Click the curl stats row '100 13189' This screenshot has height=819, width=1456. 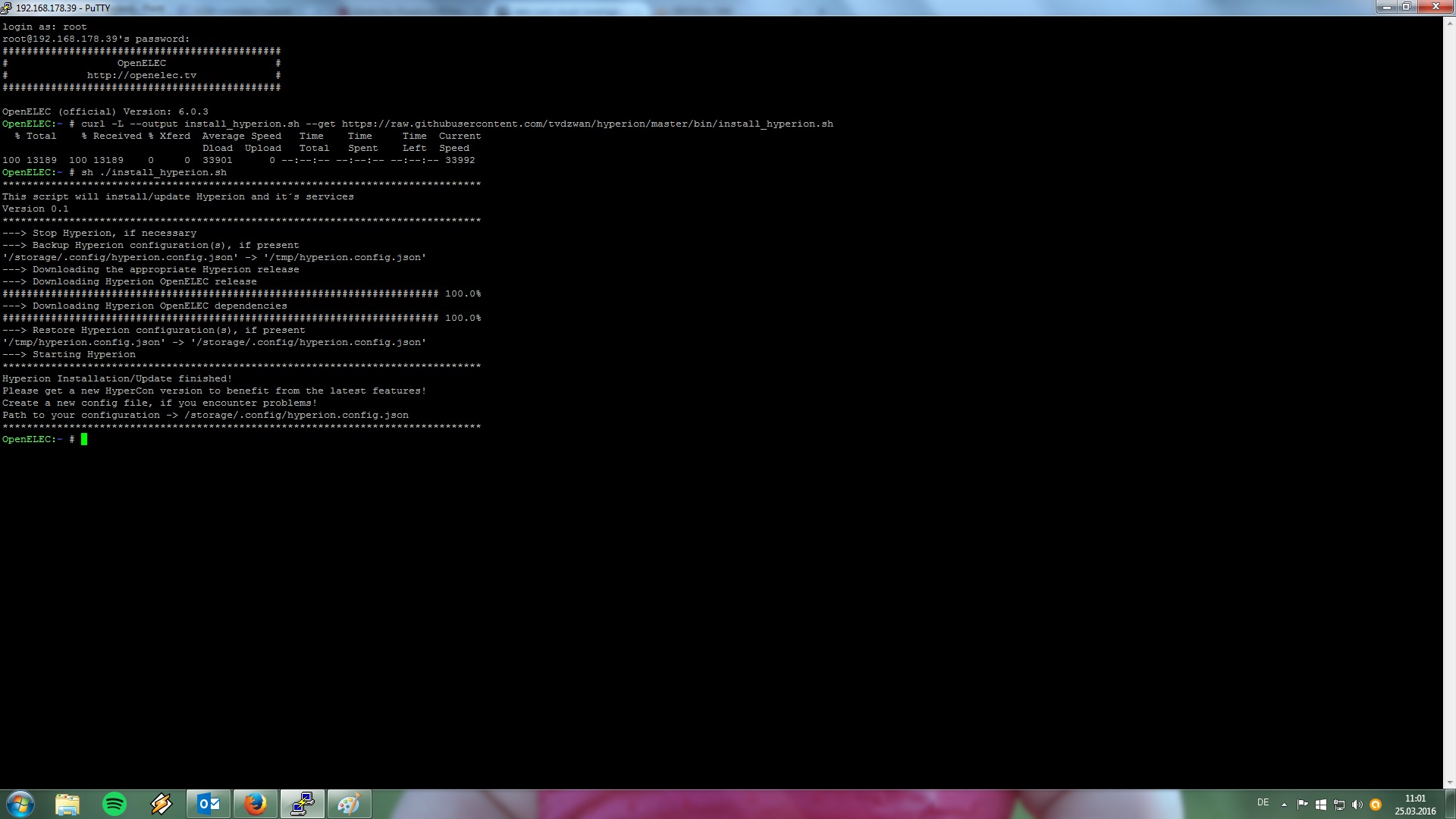tap(239, 160)
